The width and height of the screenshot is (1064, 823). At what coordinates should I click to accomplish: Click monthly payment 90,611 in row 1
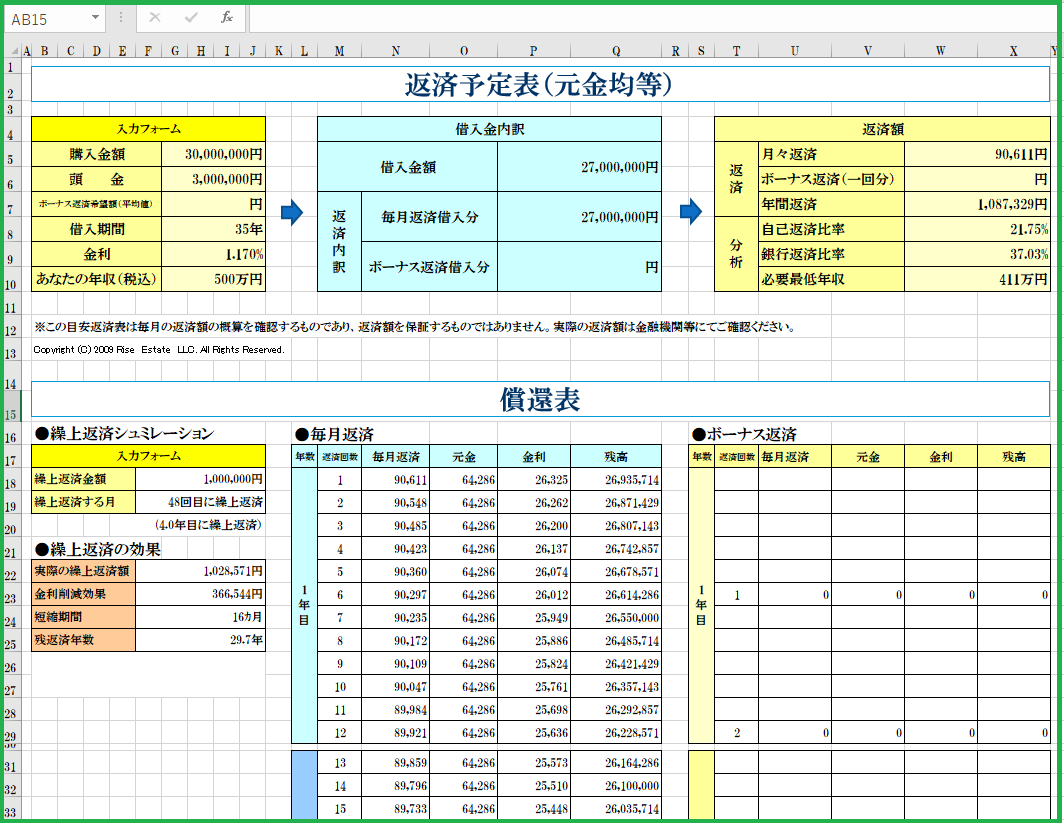(x=396, y=480)
